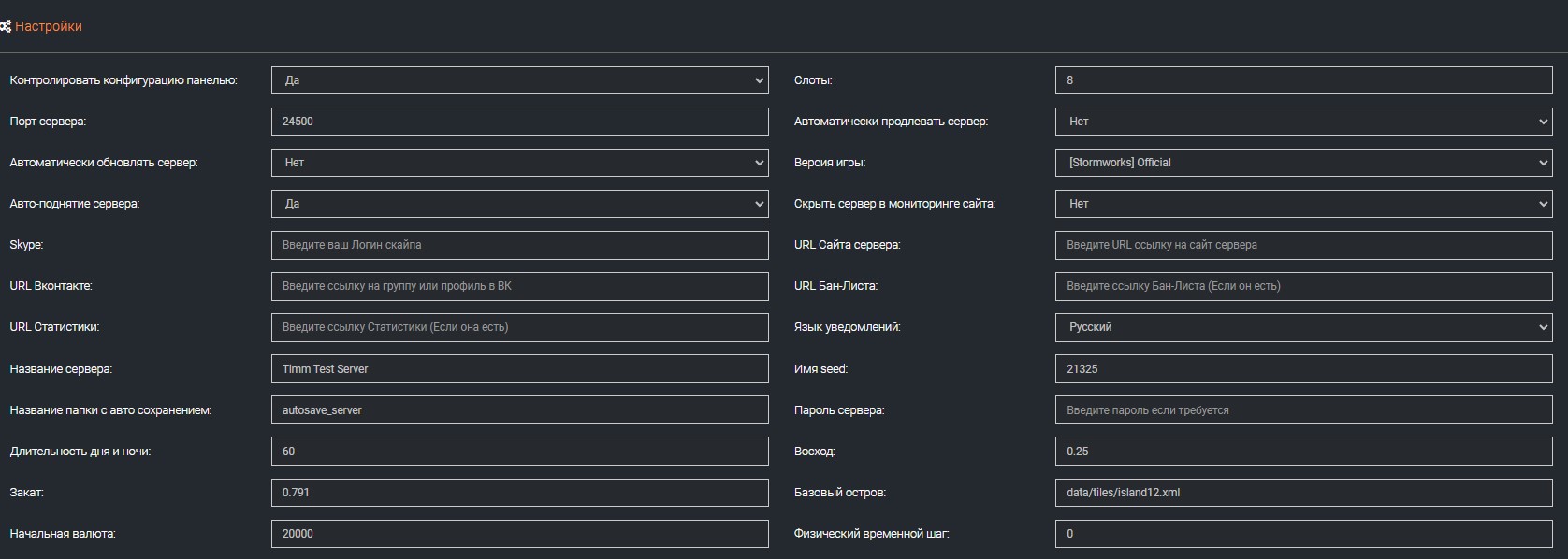The height and width of the screenshot is (559, 1568).
Task: Focus the Слоты input field
Action: [x=1303, y=80]
